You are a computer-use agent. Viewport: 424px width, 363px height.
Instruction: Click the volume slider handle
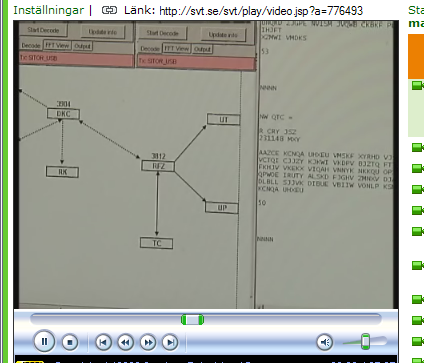tap(366, 342)
